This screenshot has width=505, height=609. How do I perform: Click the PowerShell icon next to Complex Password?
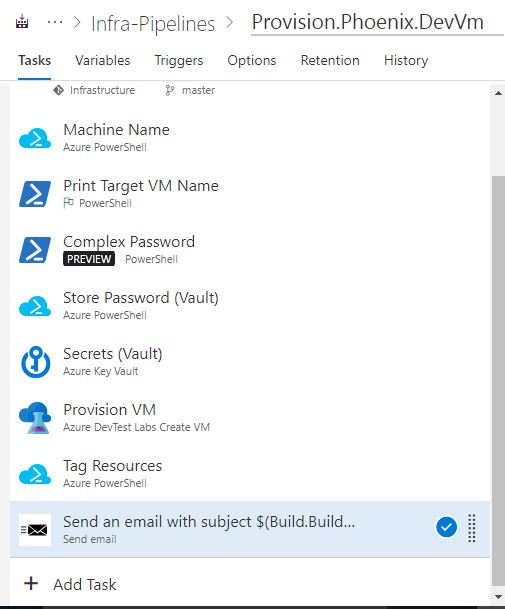(35, 250)
